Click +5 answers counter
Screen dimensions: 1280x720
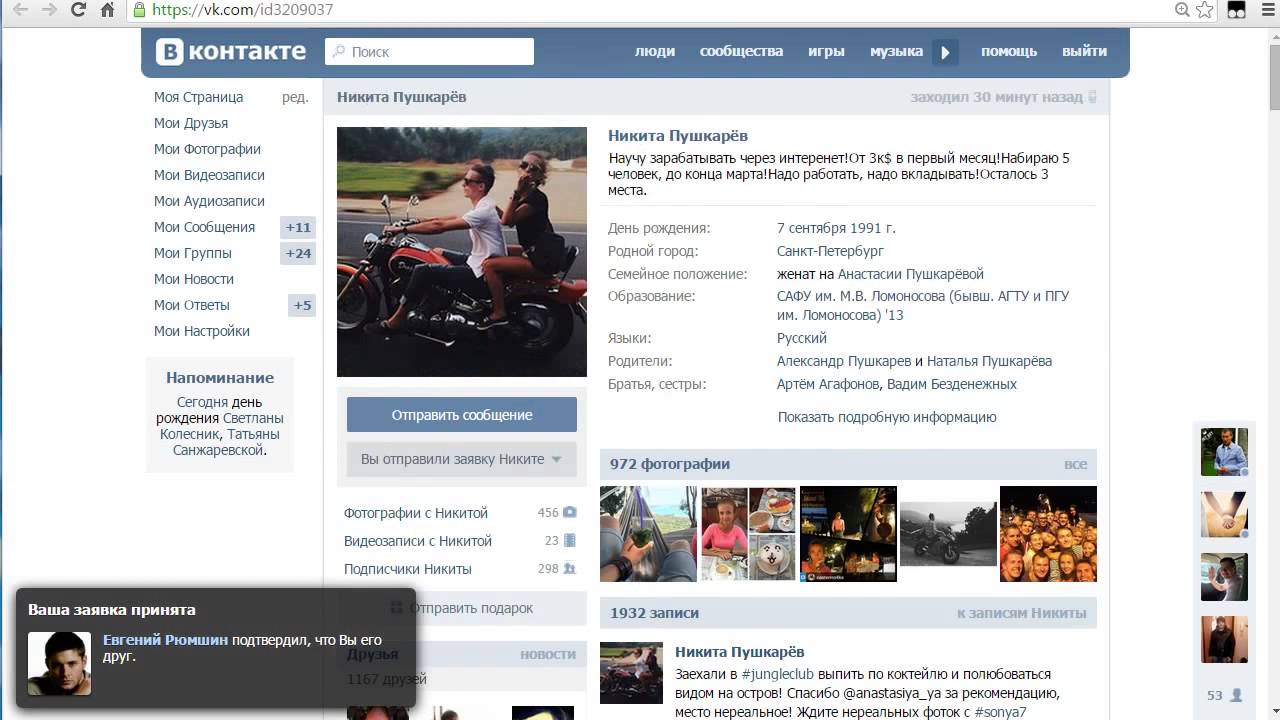[302, 305]
